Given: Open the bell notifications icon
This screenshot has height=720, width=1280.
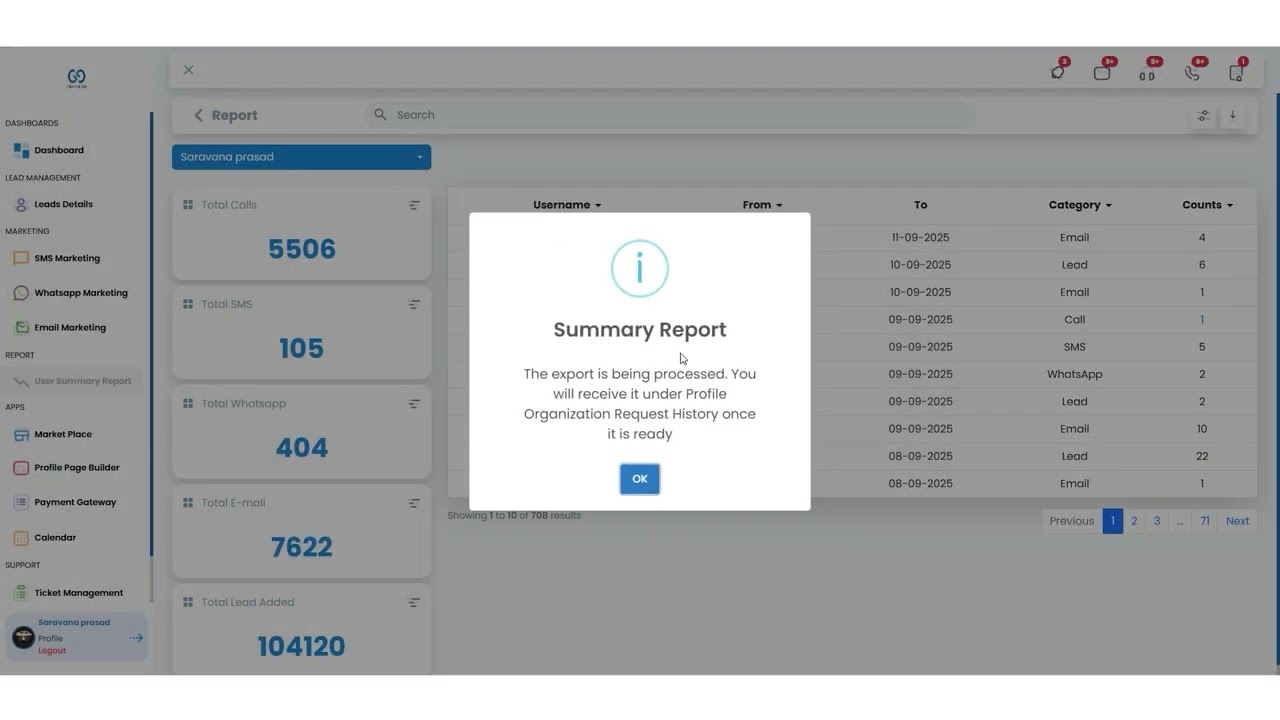Looking at the screenshot, I should [1058, 72].
